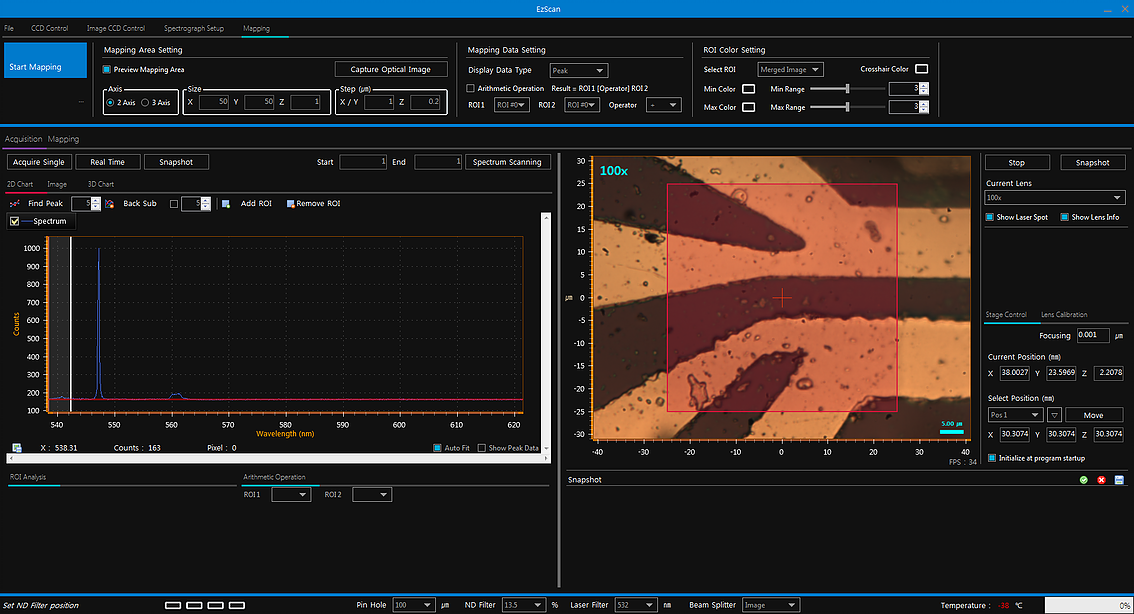Open the Acquisition sub-tab

[24, 139]
